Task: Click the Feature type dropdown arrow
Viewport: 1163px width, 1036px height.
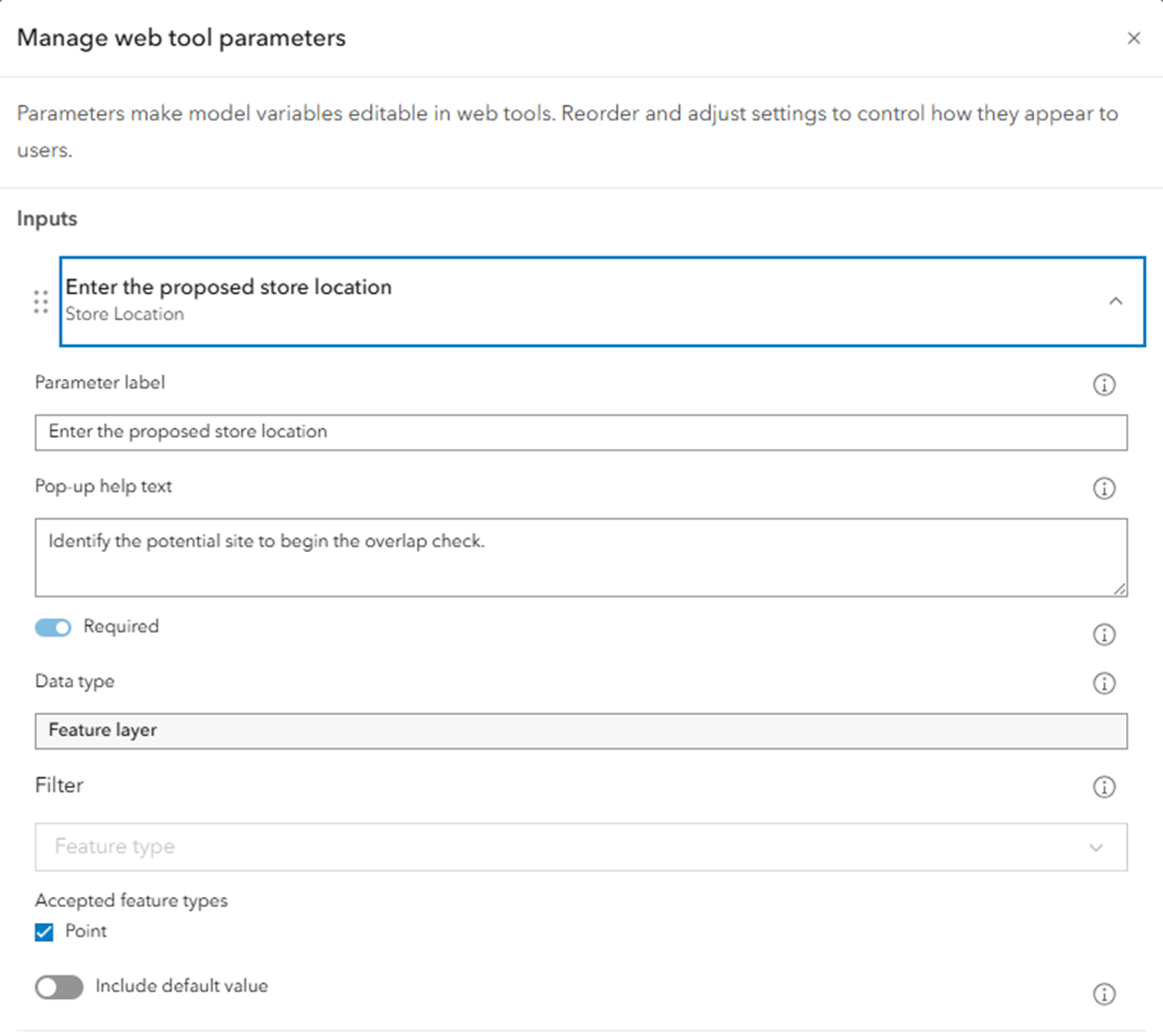Action: (1096, 848)
